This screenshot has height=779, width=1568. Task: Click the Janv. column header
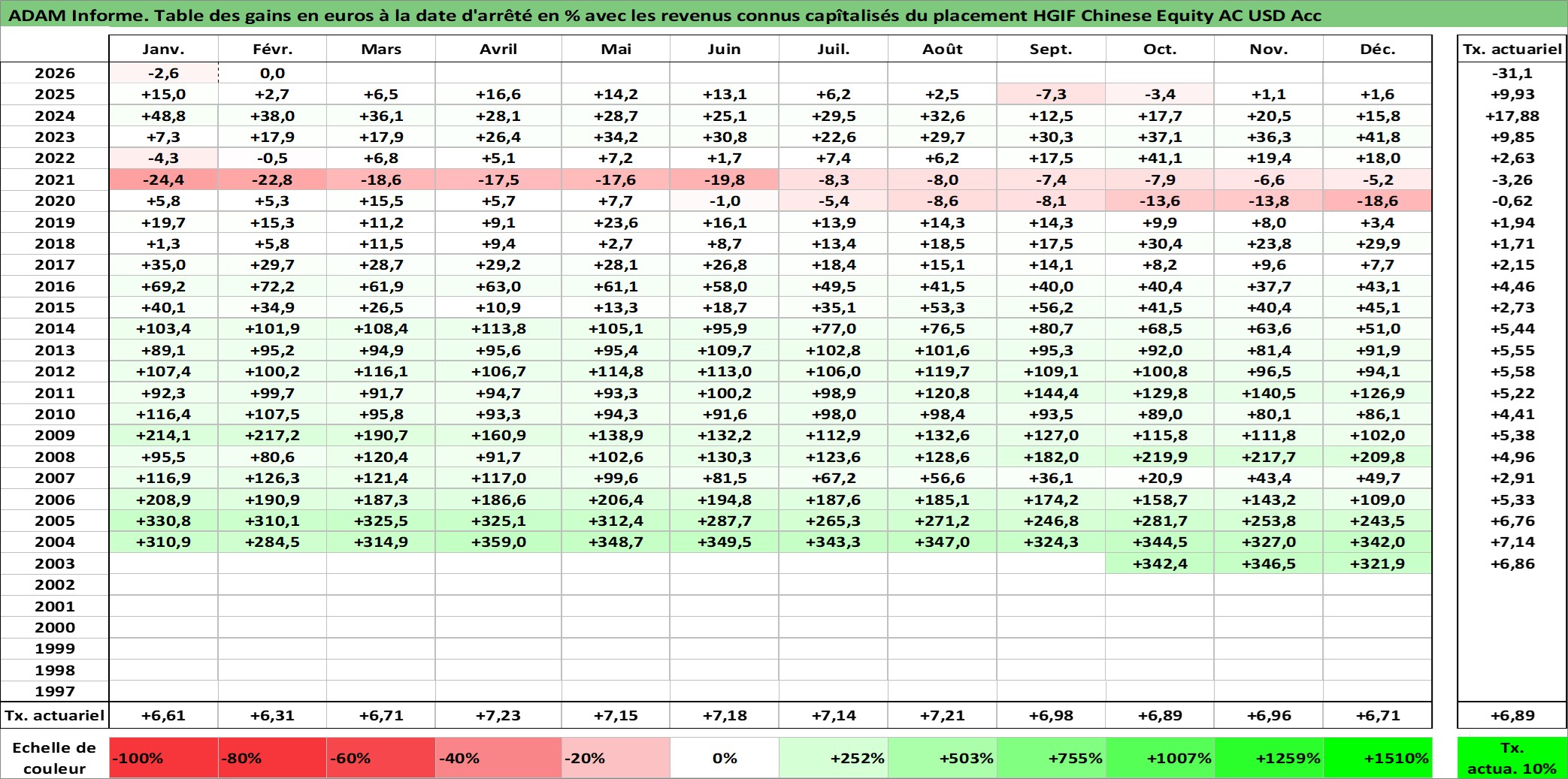click(x=163, y=49)
